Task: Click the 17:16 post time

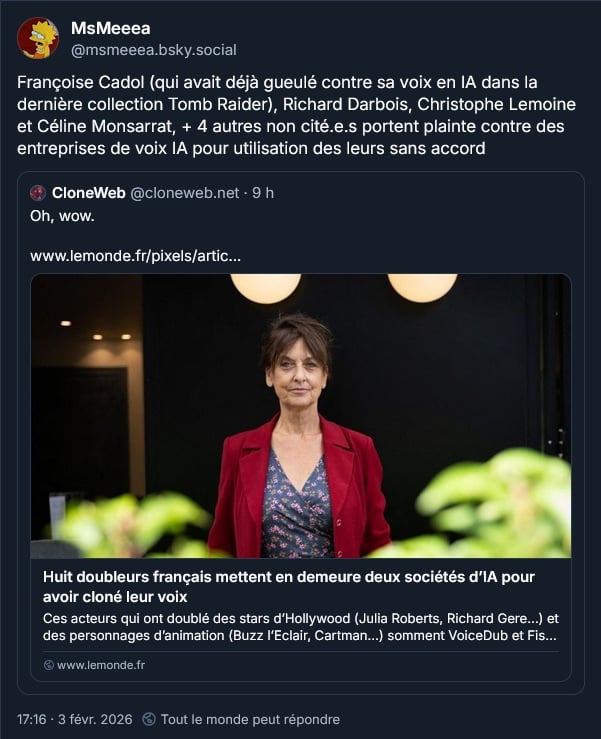Action: click(32, 719)
